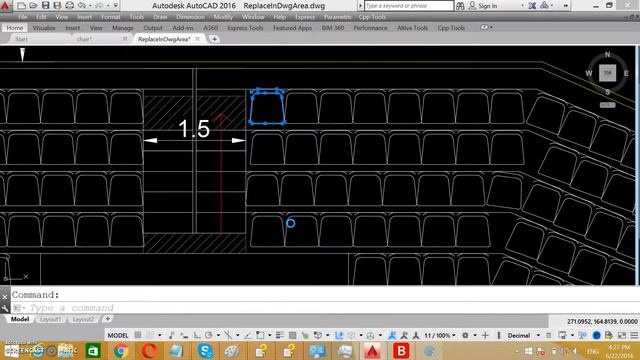The width and height of the screenshot is (640, 360).
Task: Toggle object snap tracking
Action: (x=248, y=336)
